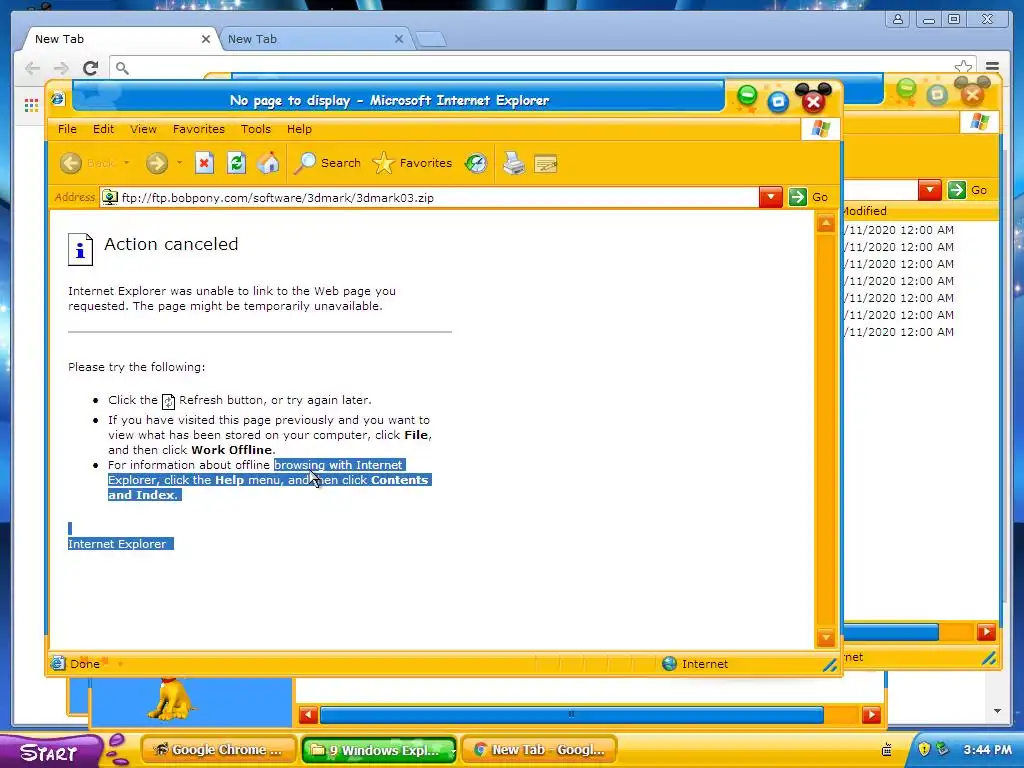Bookmark page with Chrome star icon
This screenshot has width=1024, height=768.
pos(963,67)
